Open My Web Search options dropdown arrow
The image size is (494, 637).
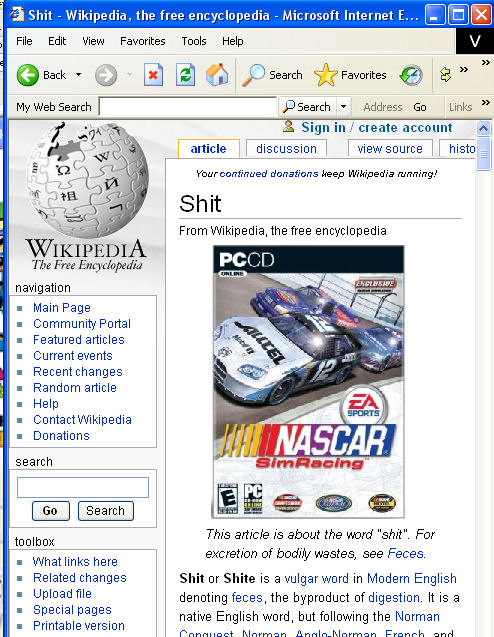(343, 107)
